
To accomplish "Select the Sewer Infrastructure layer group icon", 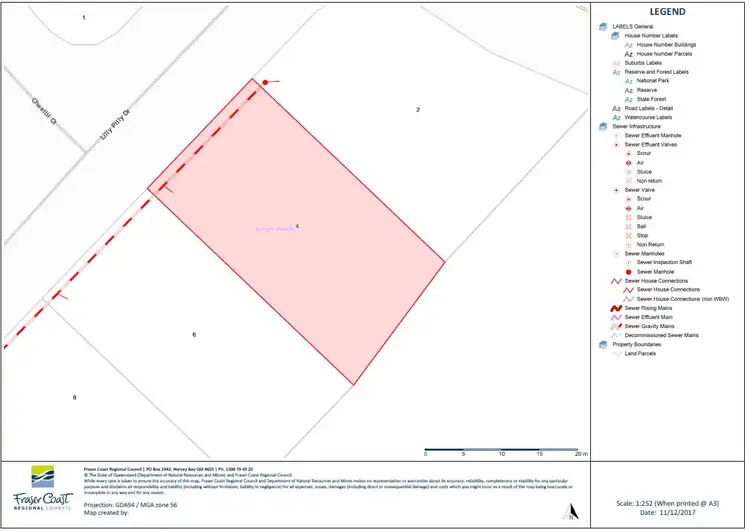I will [x=602, y=127].
